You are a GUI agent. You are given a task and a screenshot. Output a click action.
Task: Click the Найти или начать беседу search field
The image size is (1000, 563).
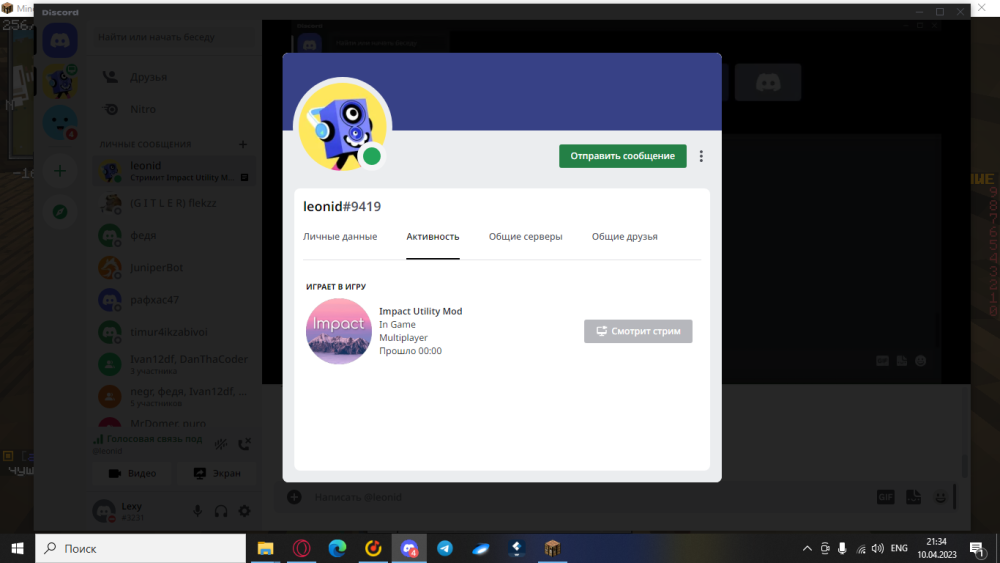173,37
